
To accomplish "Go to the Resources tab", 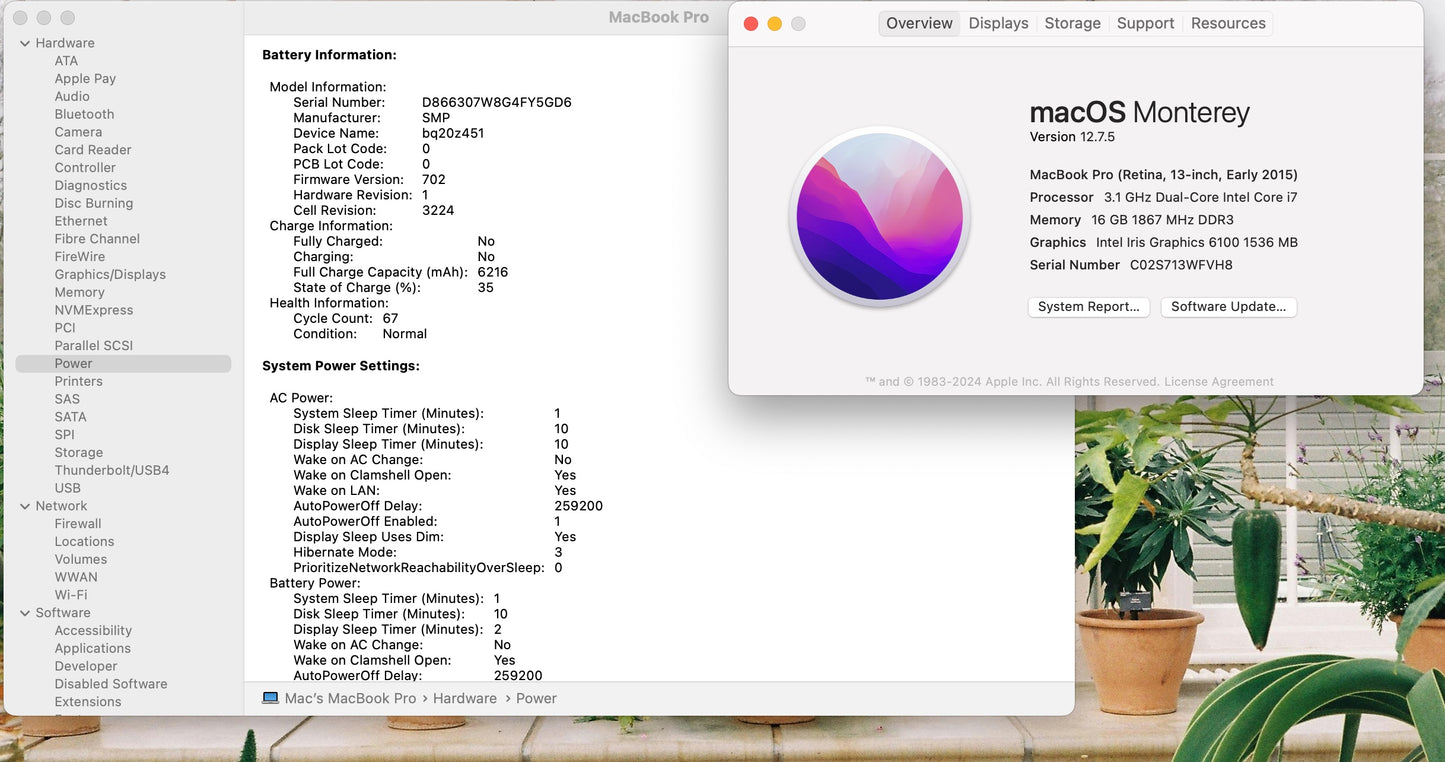I will 1228,23.
